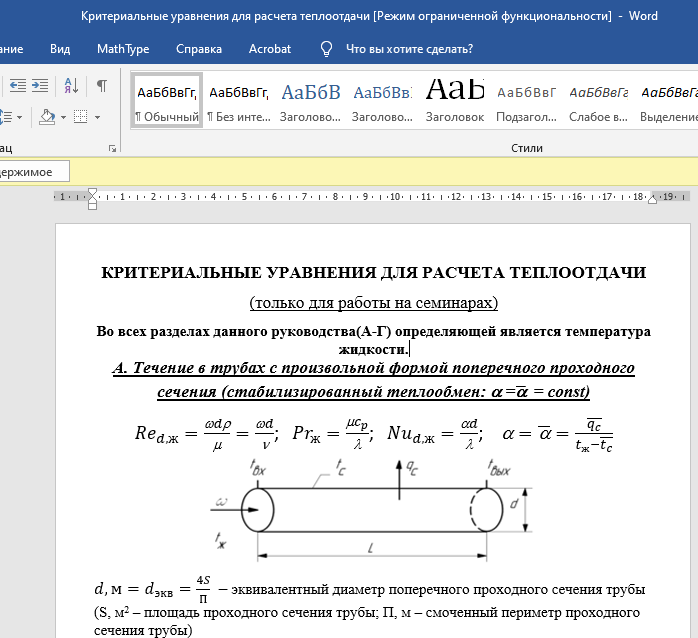The height and width of the screenshot is (638, 698).
Task: Open the shading color dropdown arrow
Action: pos(62,118)
